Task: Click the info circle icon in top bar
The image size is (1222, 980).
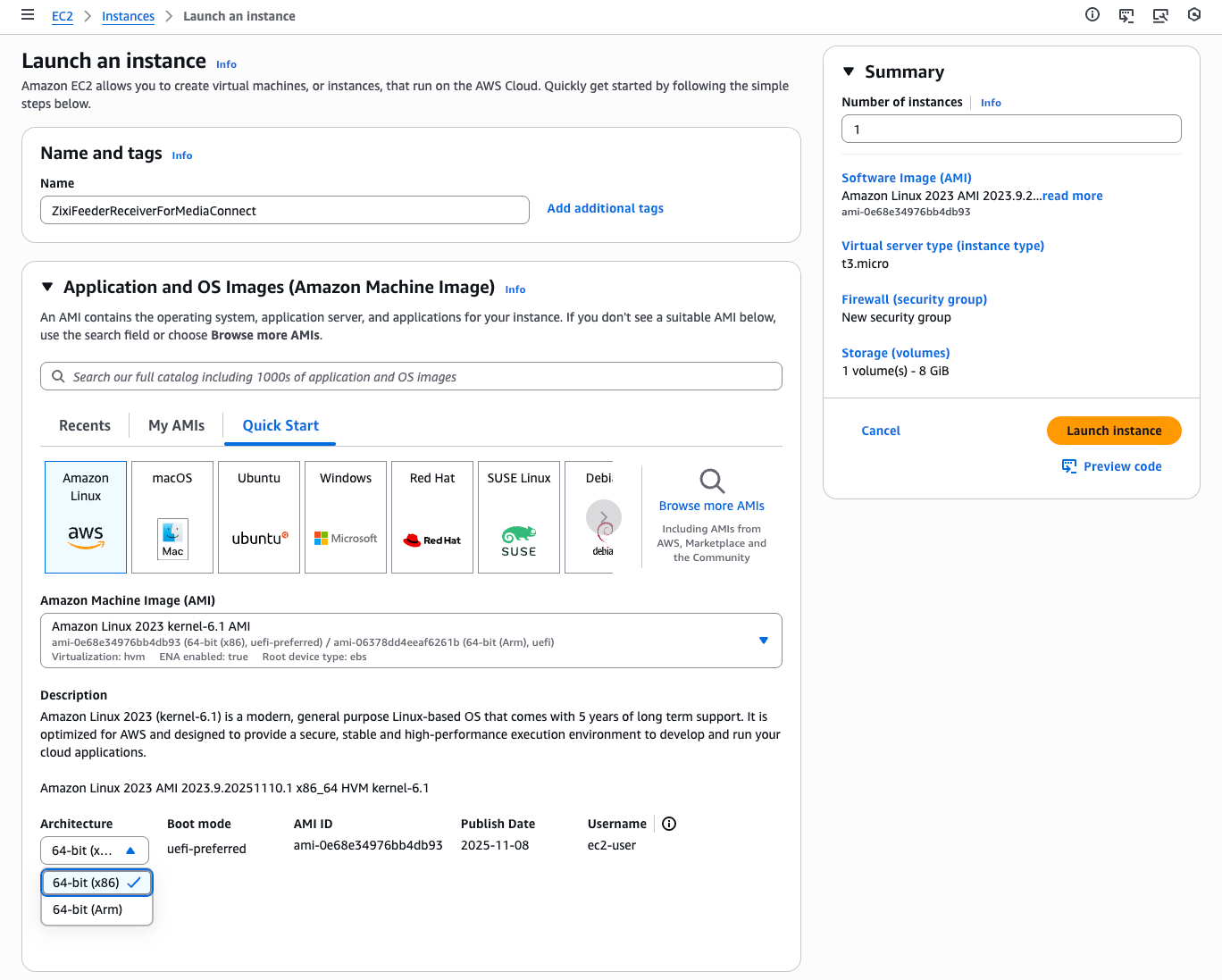Action: click(1092, 14)
